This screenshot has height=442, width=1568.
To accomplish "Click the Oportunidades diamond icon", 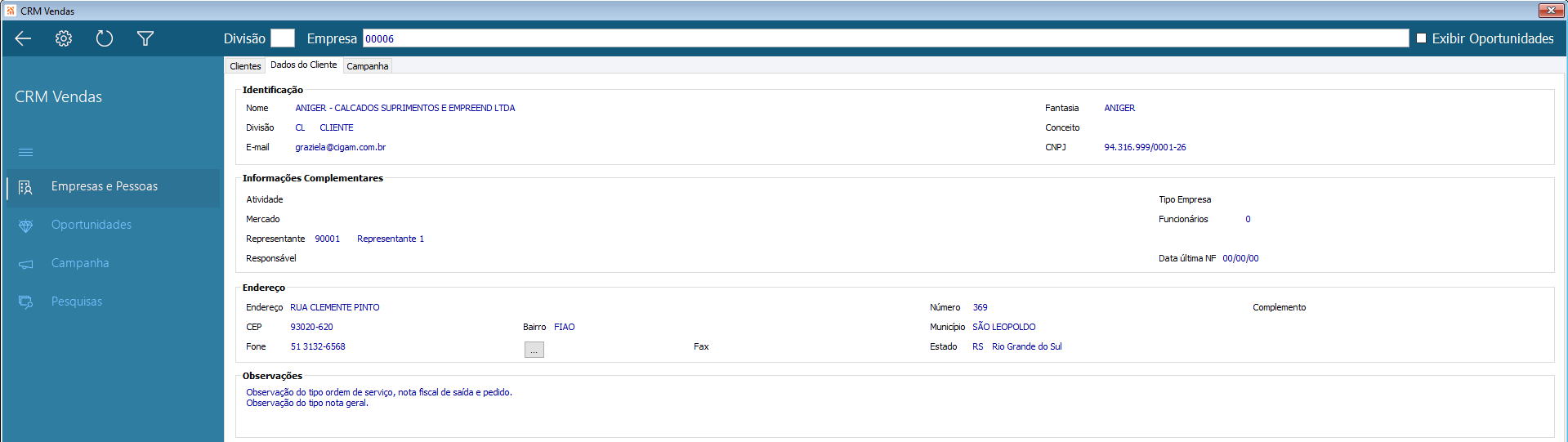I will [25, 225].
